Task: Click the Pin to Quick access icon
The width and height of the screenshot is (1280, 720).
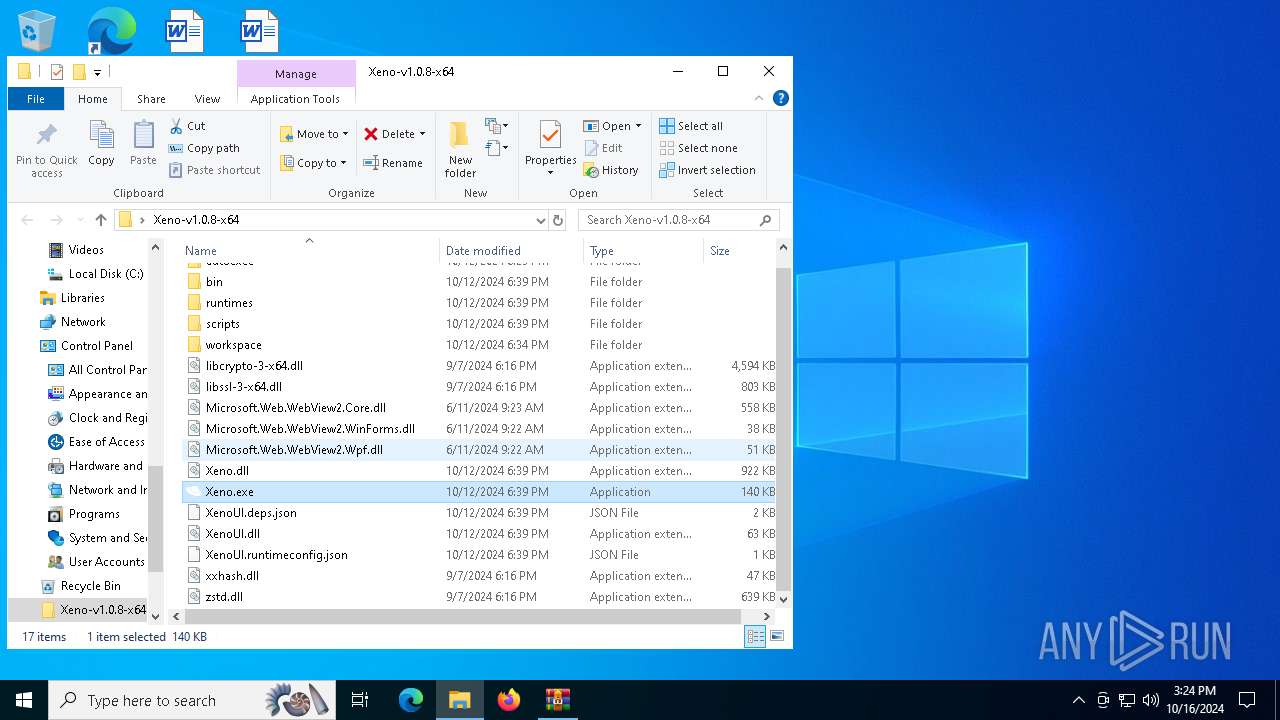Action: coord(46,136)
